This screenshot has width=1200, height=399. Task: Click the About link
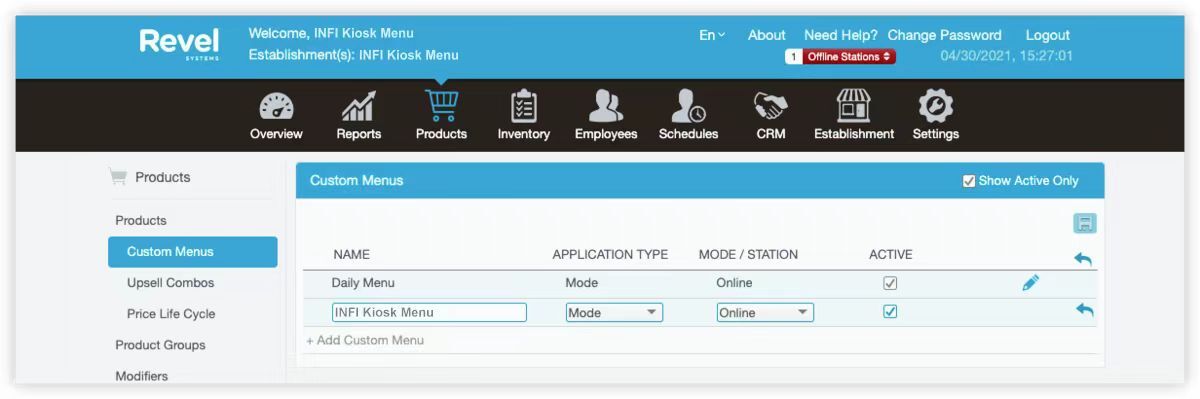(767, 35)
